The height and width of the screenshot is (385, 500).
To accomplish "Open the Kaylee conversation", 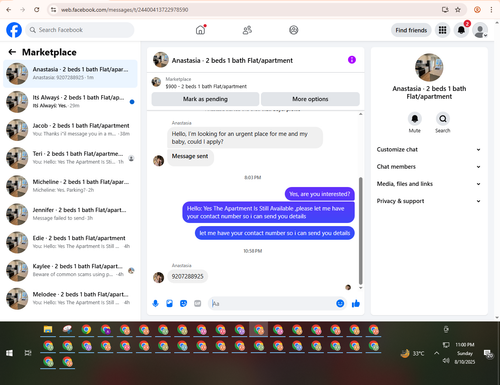I will [x=70, y=270].
